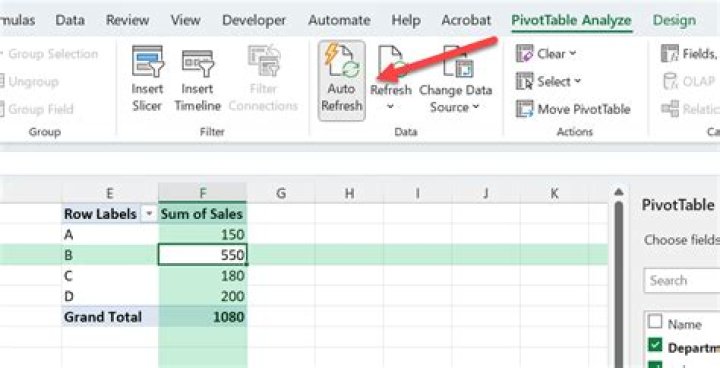Click the Auto Refresh button
Image resolution: width=720 pixels, height=368 pixels.
click(x=342, y=81)
